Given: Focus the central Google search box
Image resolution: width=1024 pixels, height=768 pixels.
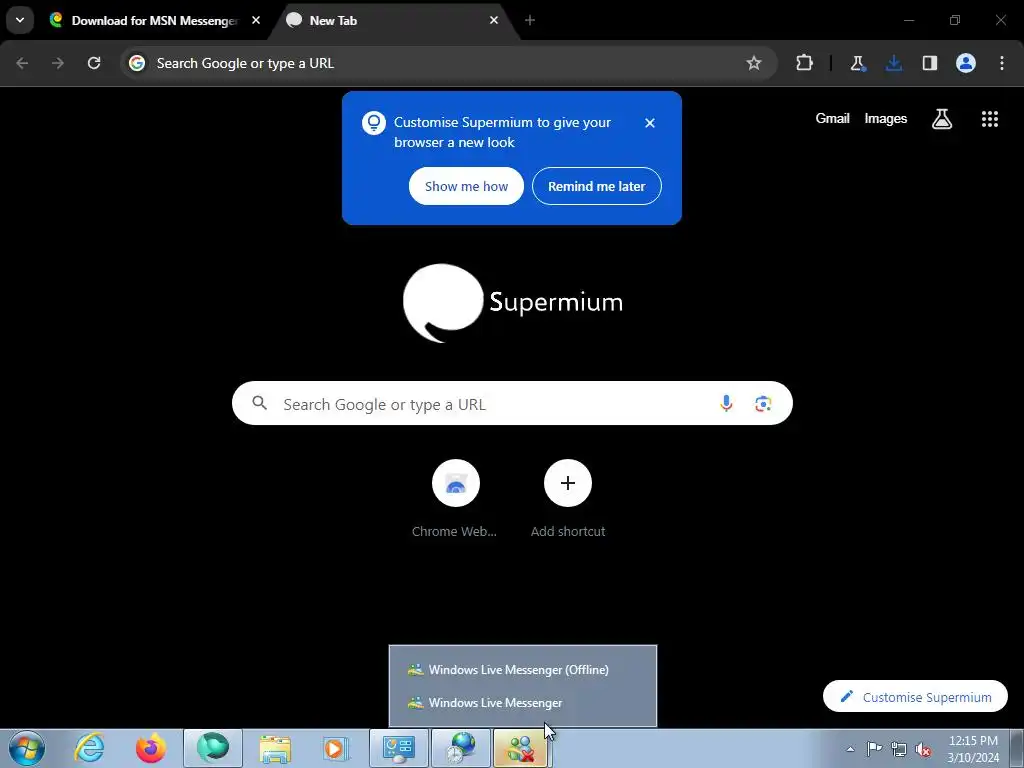Looking at the screenshot, I should [x=512, y=403].
